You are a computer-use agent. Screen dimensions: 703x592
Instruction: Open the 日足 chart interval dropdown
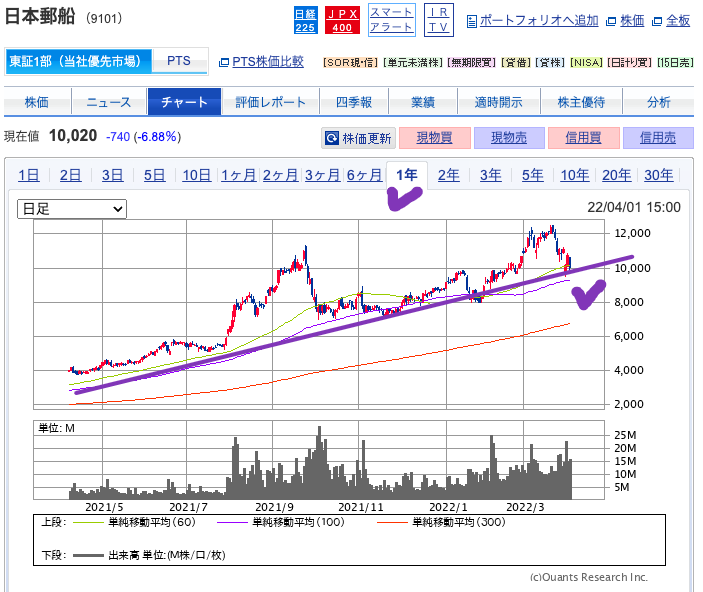pos(72,209)
